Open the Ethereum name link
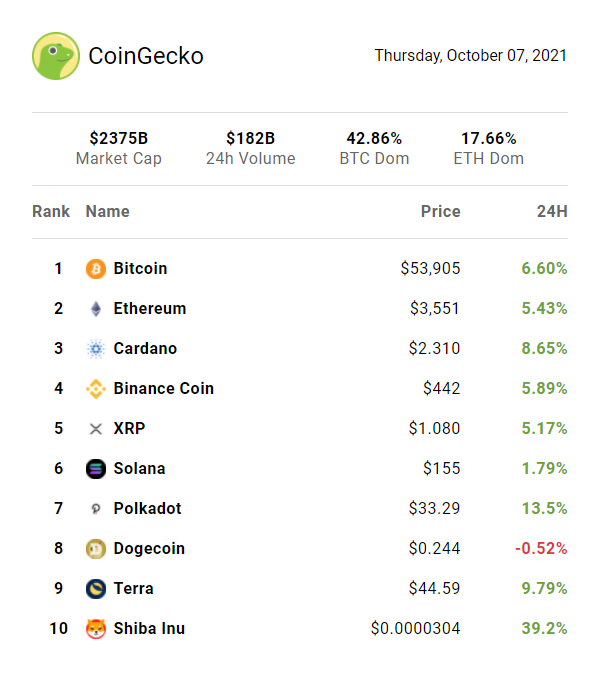The height and width of the screenshot is (691, 600). pos(150,309)
